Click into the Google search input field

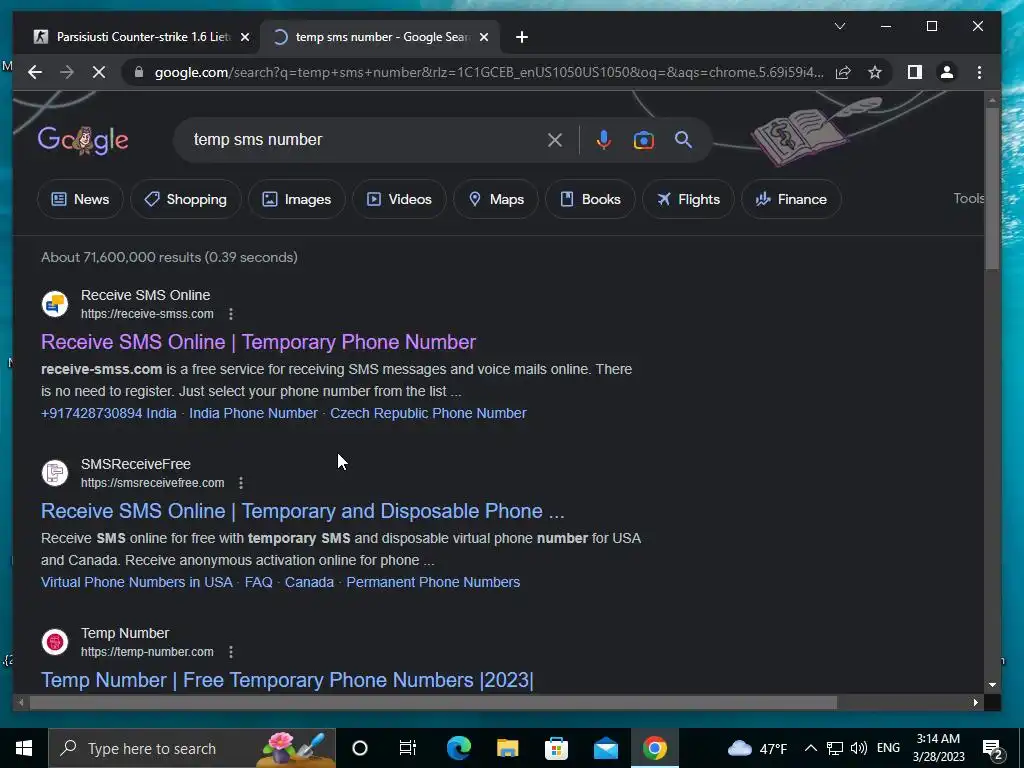click(366, 140)
